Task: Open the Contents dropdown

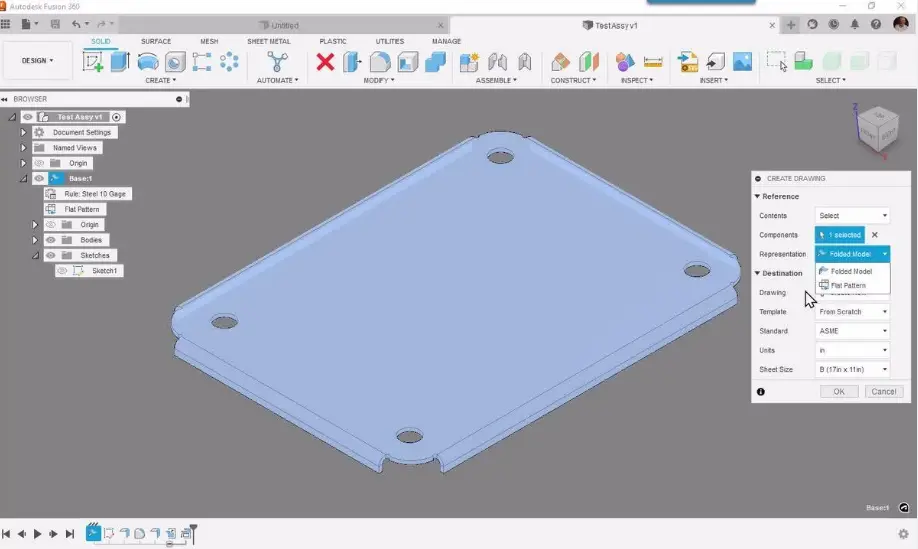Action: (852, 215)
